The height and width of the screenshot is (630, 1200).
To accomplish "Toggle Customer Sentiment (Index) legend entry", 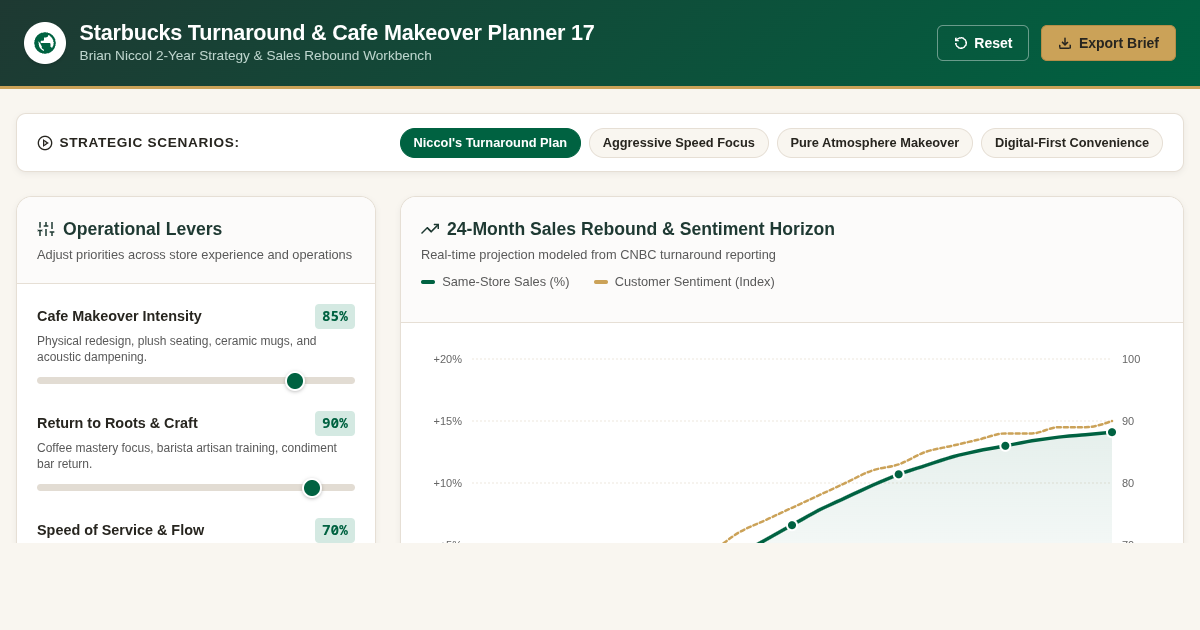I will click(x=684, y=282).
